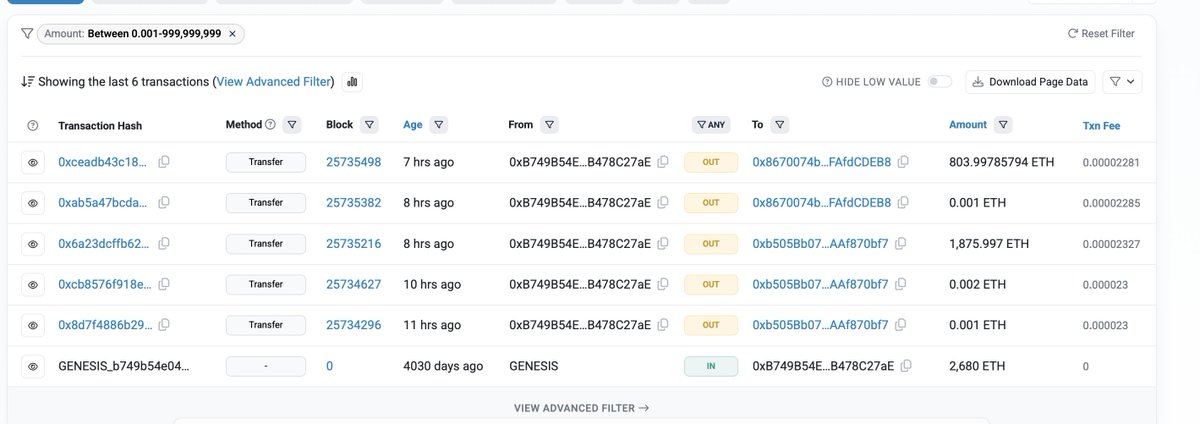This screenshot has height=424, width=1200.
Task: Click Transfer method badge in first row
Action: pos(265,162)
